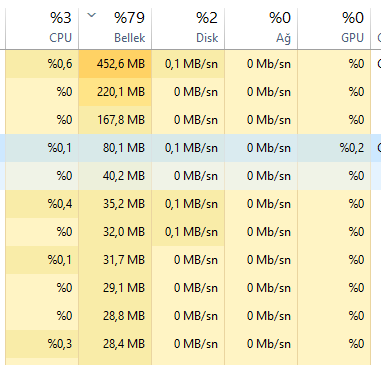Select the row with 40,2 MB memory
The width and height of the screenshot is (381, 365).
[x=190, y=176]
